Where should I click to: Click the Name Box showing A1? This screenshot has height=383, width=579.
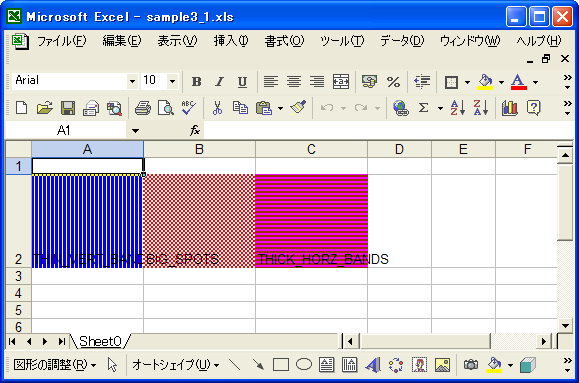pos(66,130)
